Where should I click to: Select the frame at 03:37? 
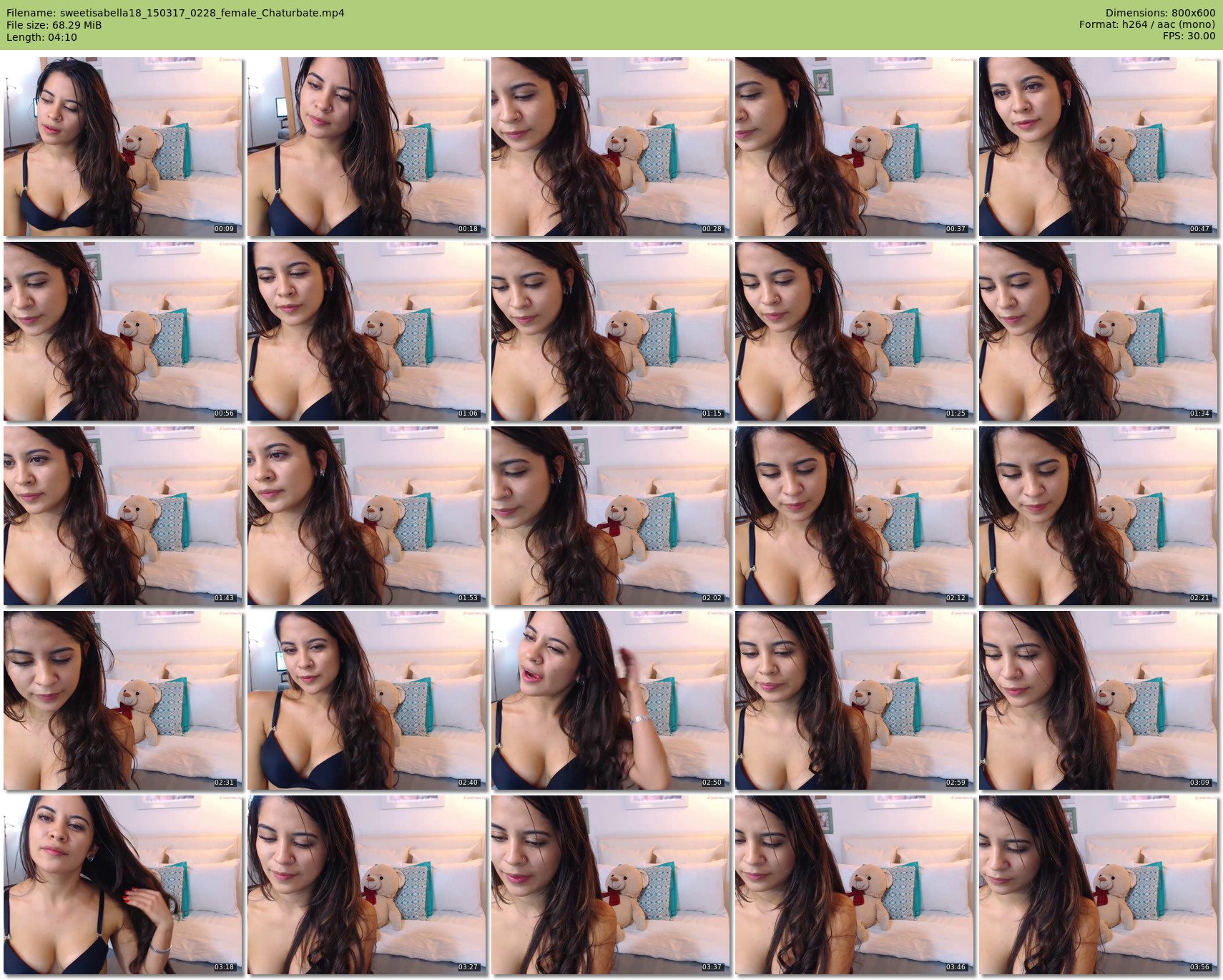[x=611, y=885]
